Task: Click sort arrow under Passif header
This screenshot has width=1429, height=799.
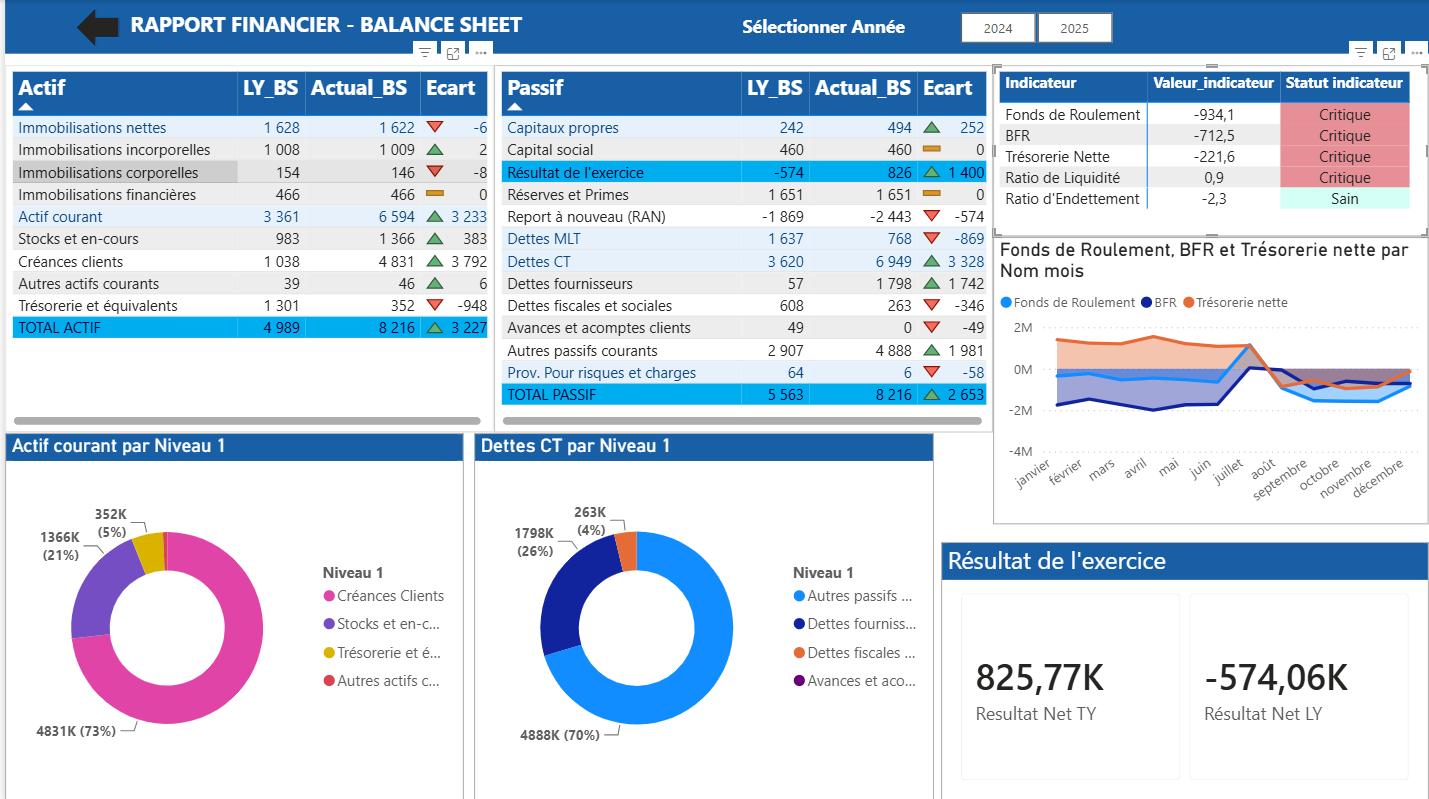Action: (x=515, y=106)
